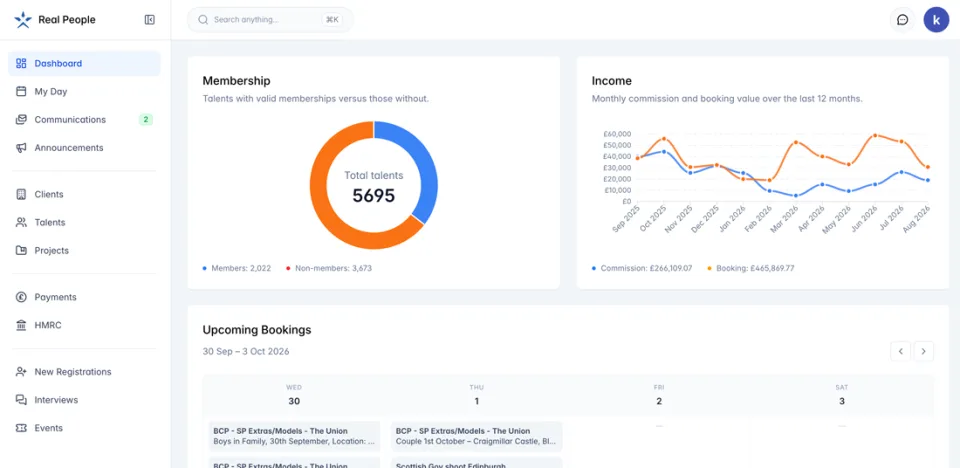Select Friday 2 column header
The image size is (960, 468).
(659, 395)
